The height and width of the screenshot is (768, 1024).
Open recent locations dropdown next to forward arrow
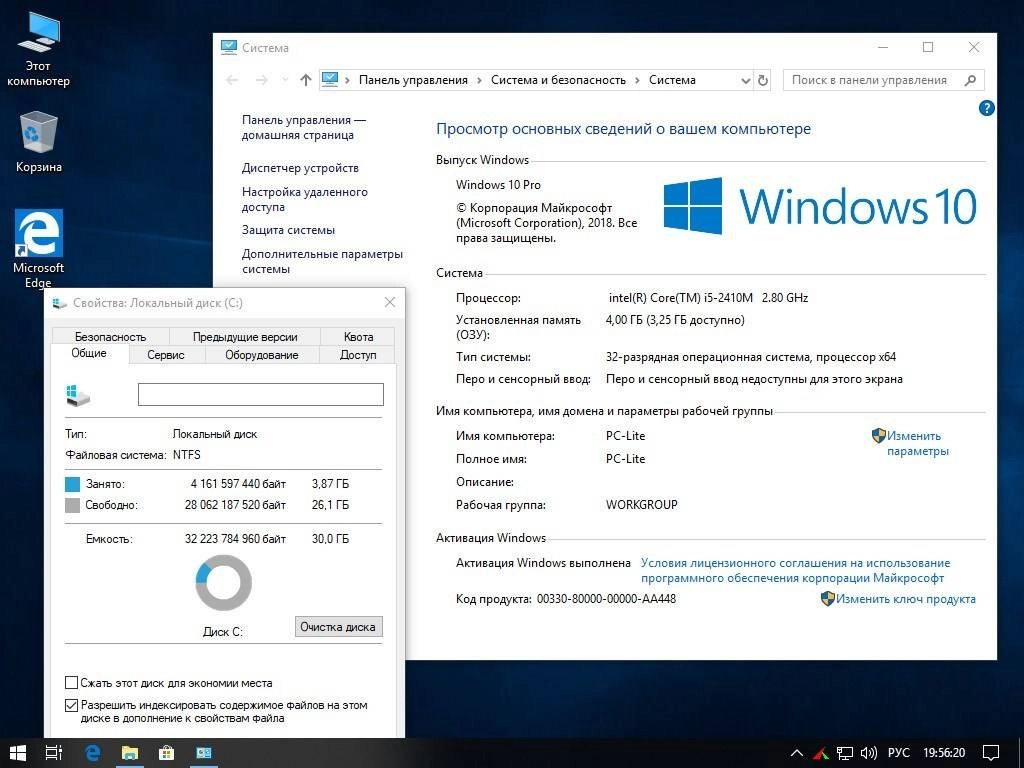[x=285, y=80]
